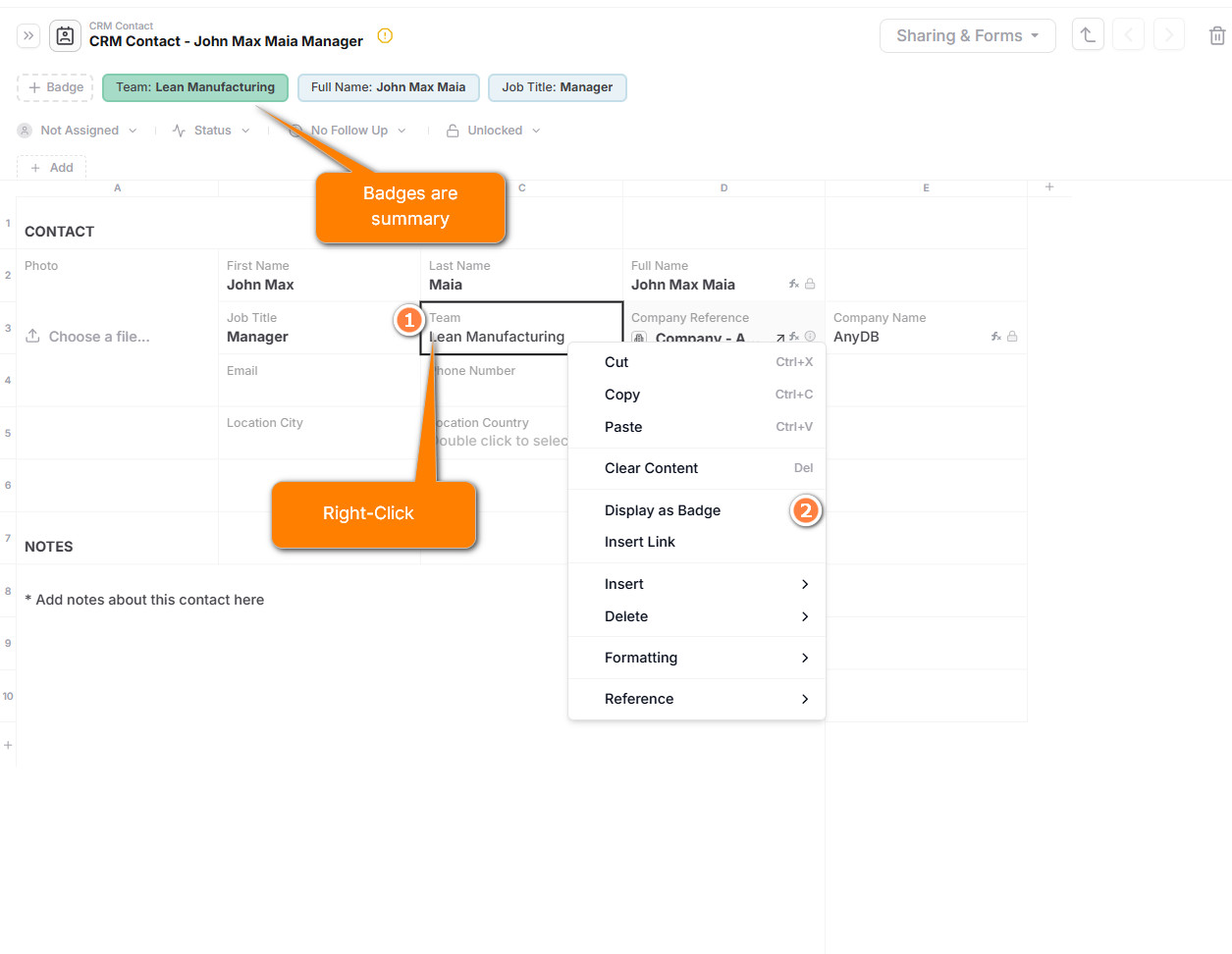Screen dimensions: 1232x954
Task: Click the Company - A building icon
Action: 640,338
